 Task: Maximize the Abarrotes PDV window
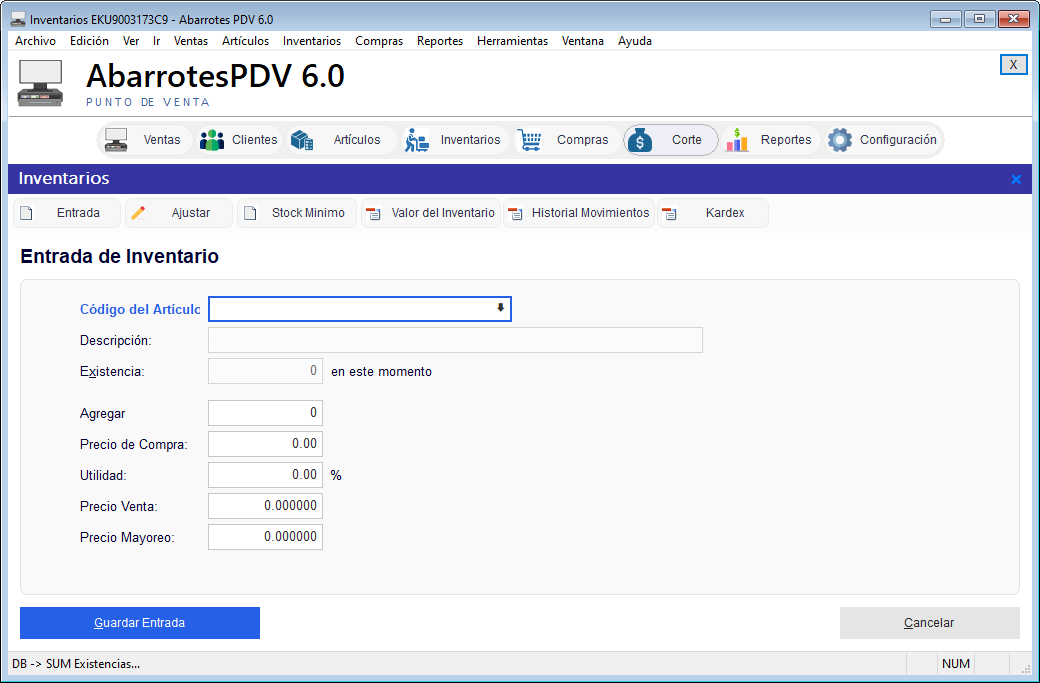tap(979, 19)
